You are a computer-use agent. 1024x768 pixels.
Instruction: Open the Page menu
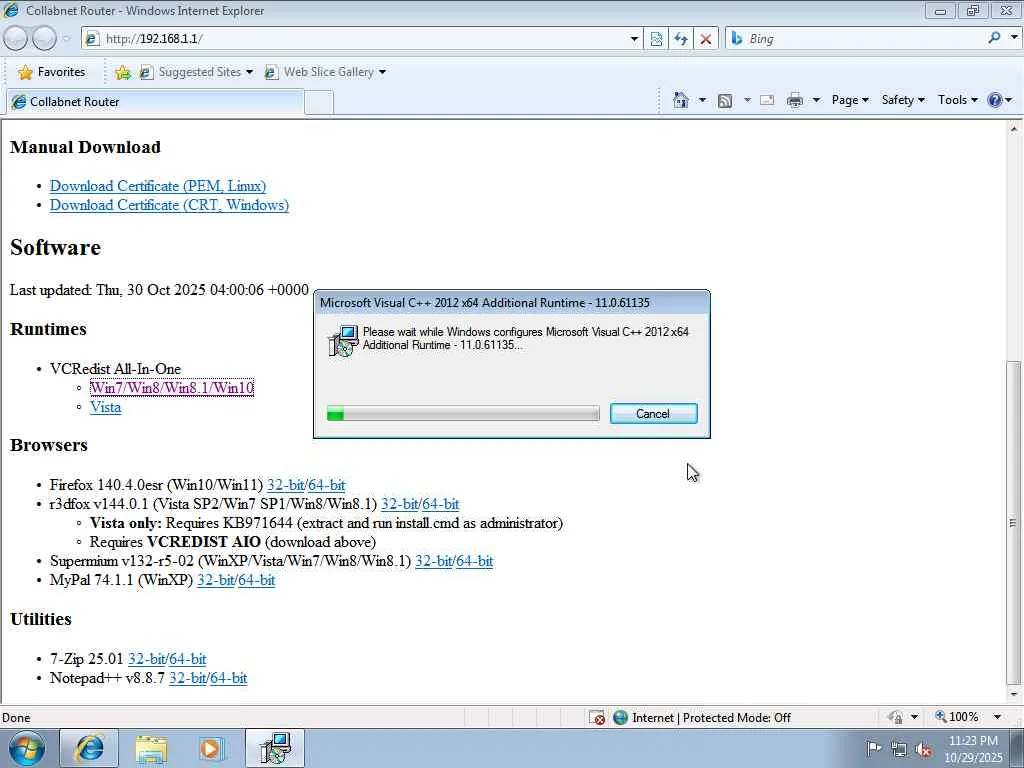click(850, 100)
